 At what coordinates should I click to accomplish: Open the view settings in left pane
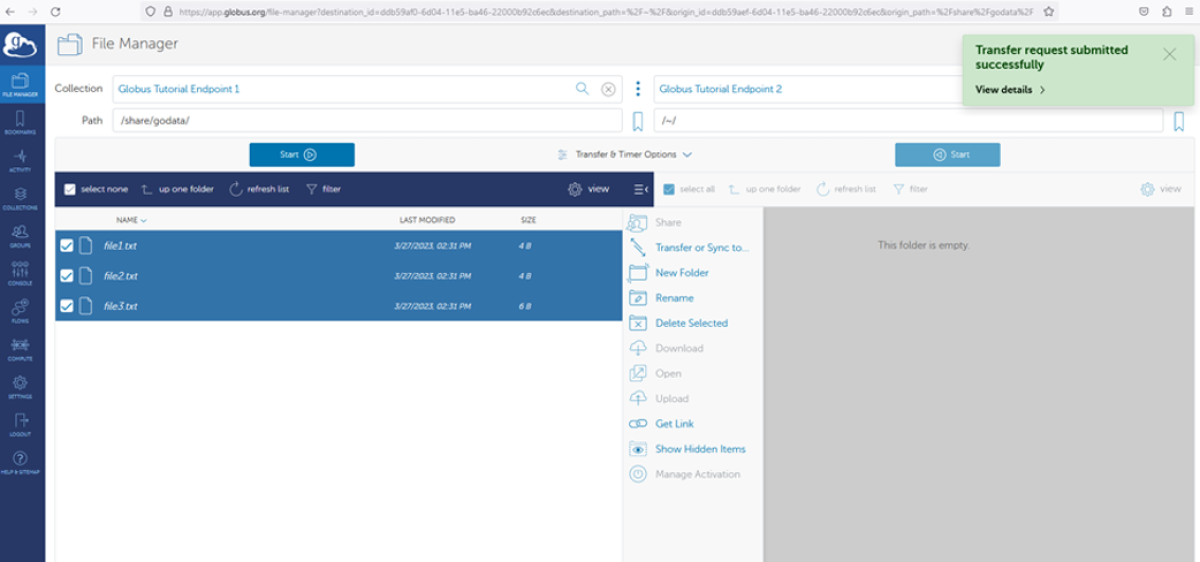pyautogui.click(x=588, y=189)
